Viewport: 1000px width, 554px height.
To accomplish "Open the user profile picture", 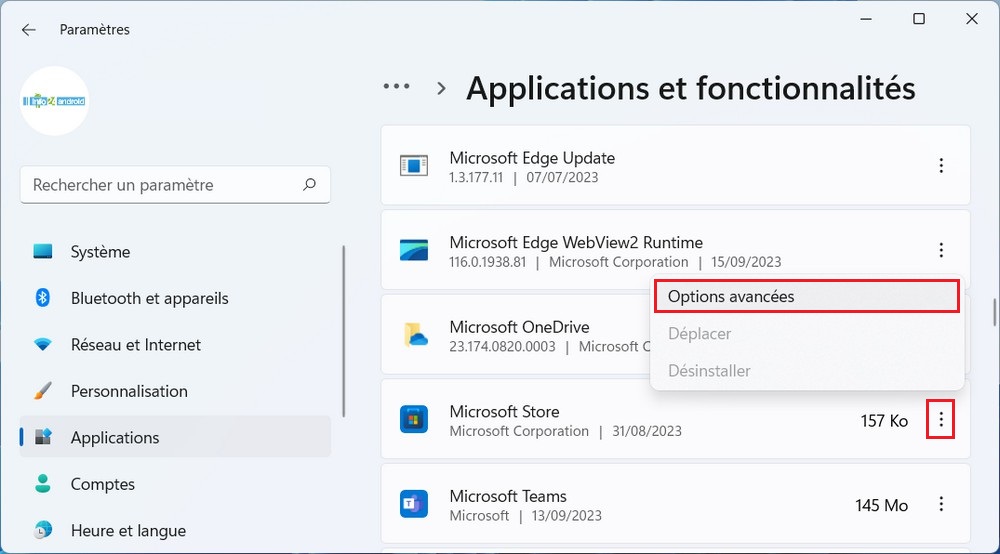I will [54, 101].
